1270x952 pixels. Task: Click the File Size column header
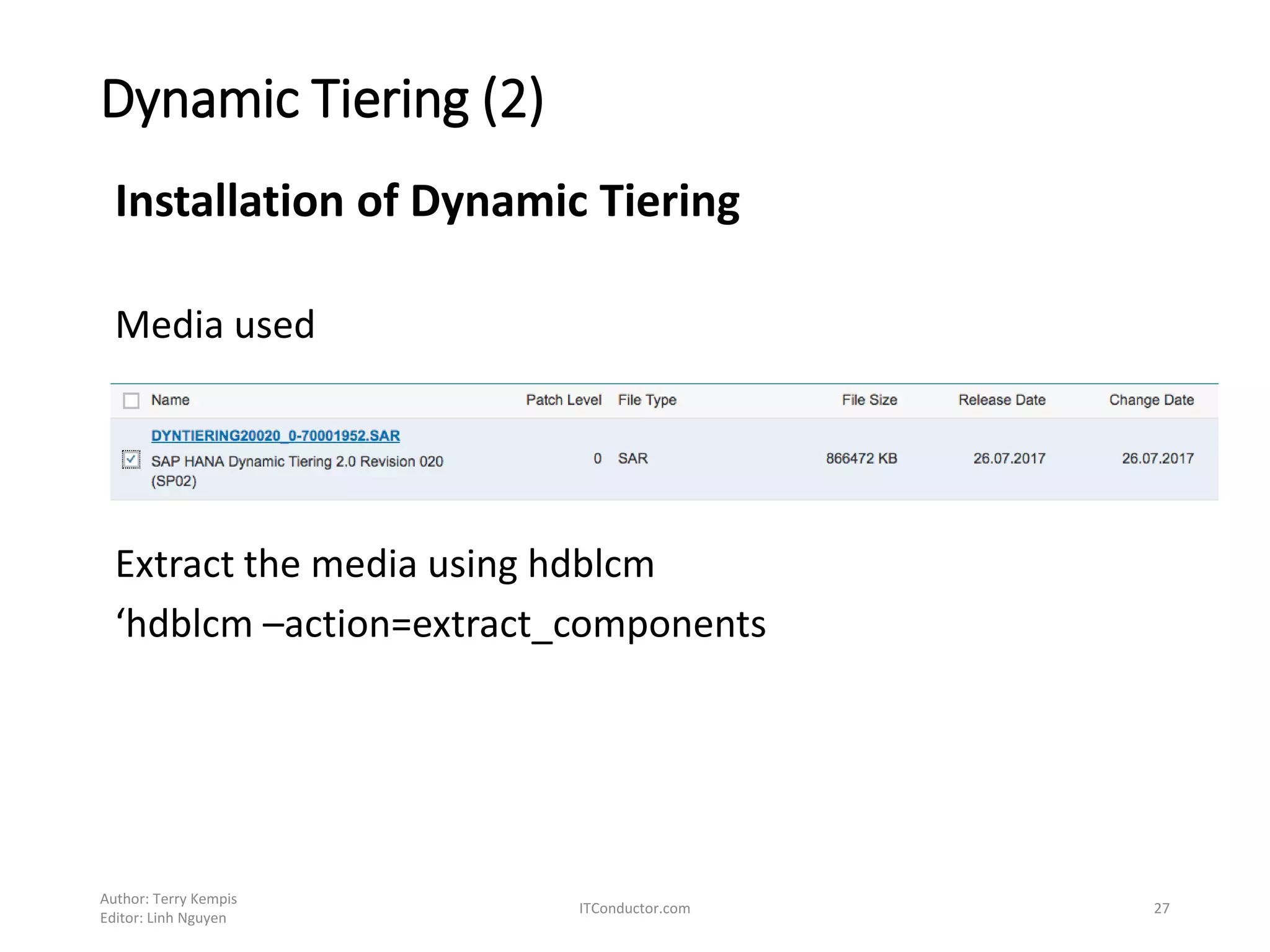coord(869,400)
